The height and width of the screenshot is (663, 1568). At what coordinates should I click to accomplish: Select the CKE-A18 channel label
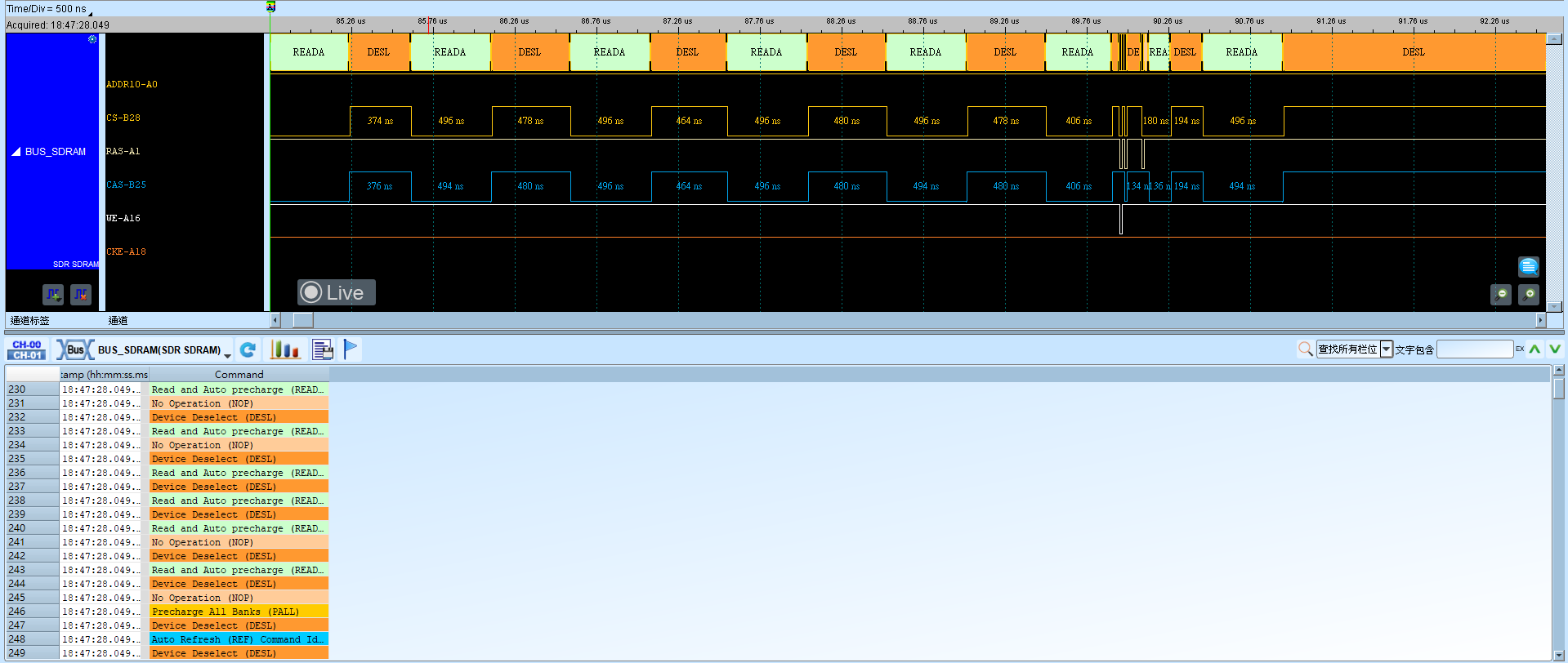tap(126, 252)
